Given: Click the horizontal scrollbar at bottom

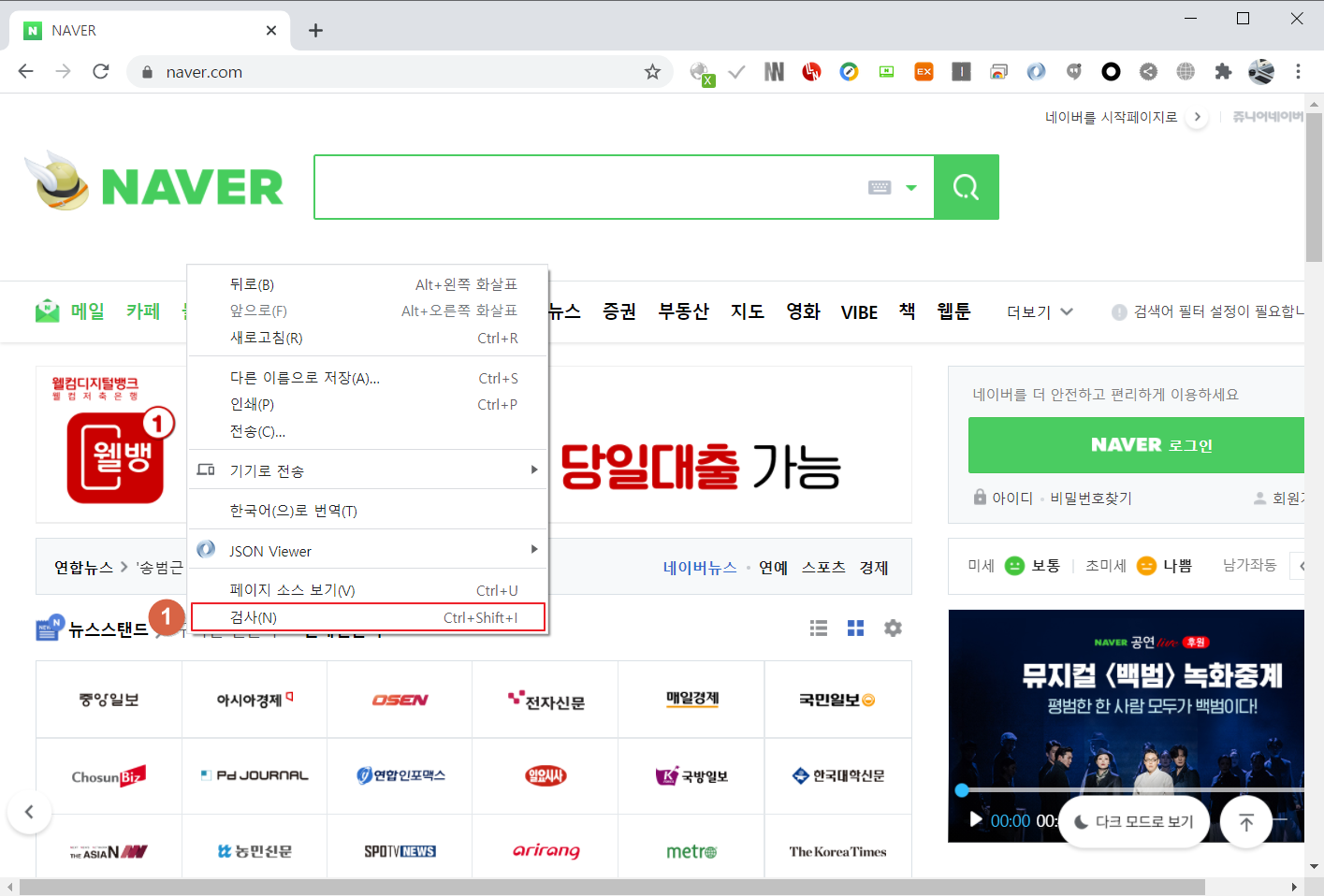Looking at the screenshot, I should (611, 887).
